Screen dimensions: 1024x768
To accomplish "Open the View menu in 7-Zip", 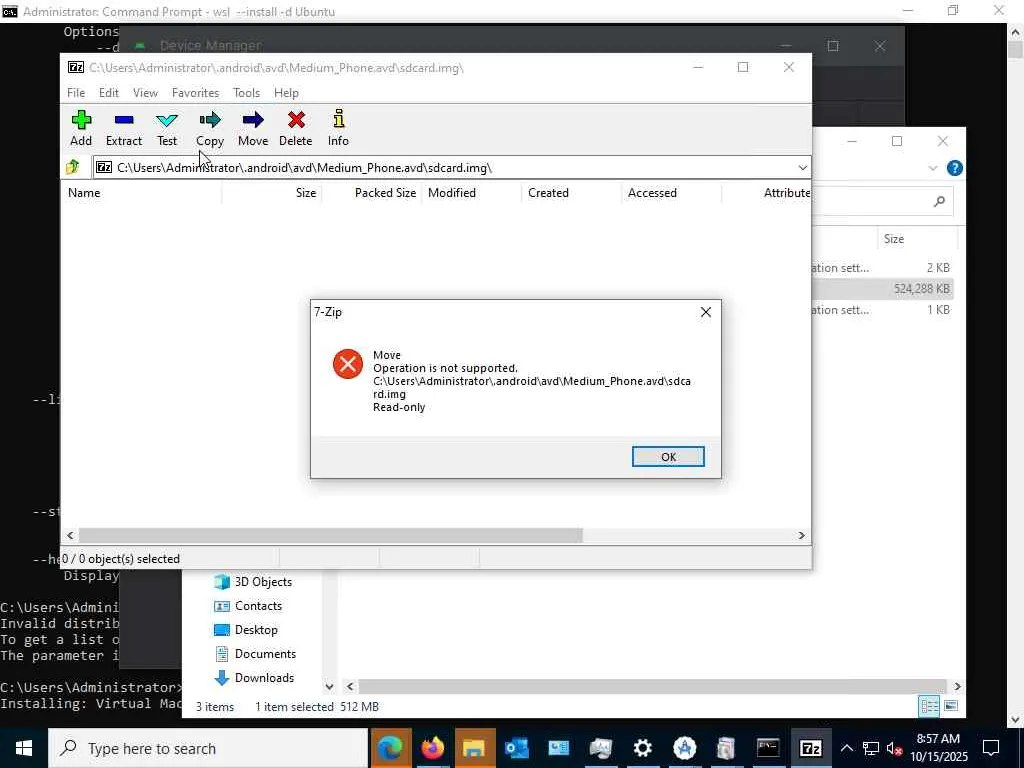I will [145, 93].
